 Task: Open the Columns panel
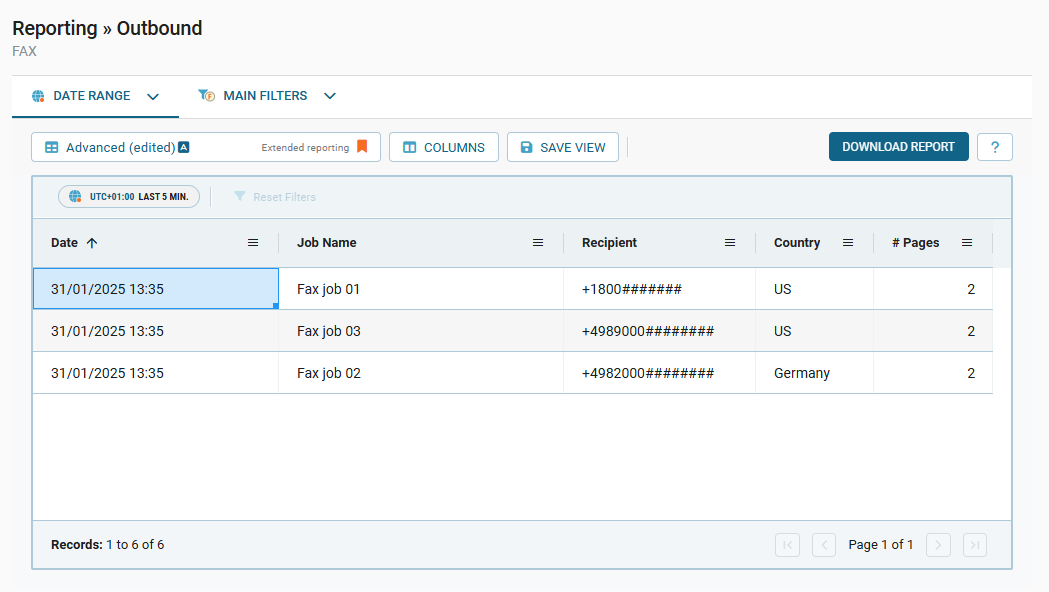pyautogui.click(x=443, y=146)
